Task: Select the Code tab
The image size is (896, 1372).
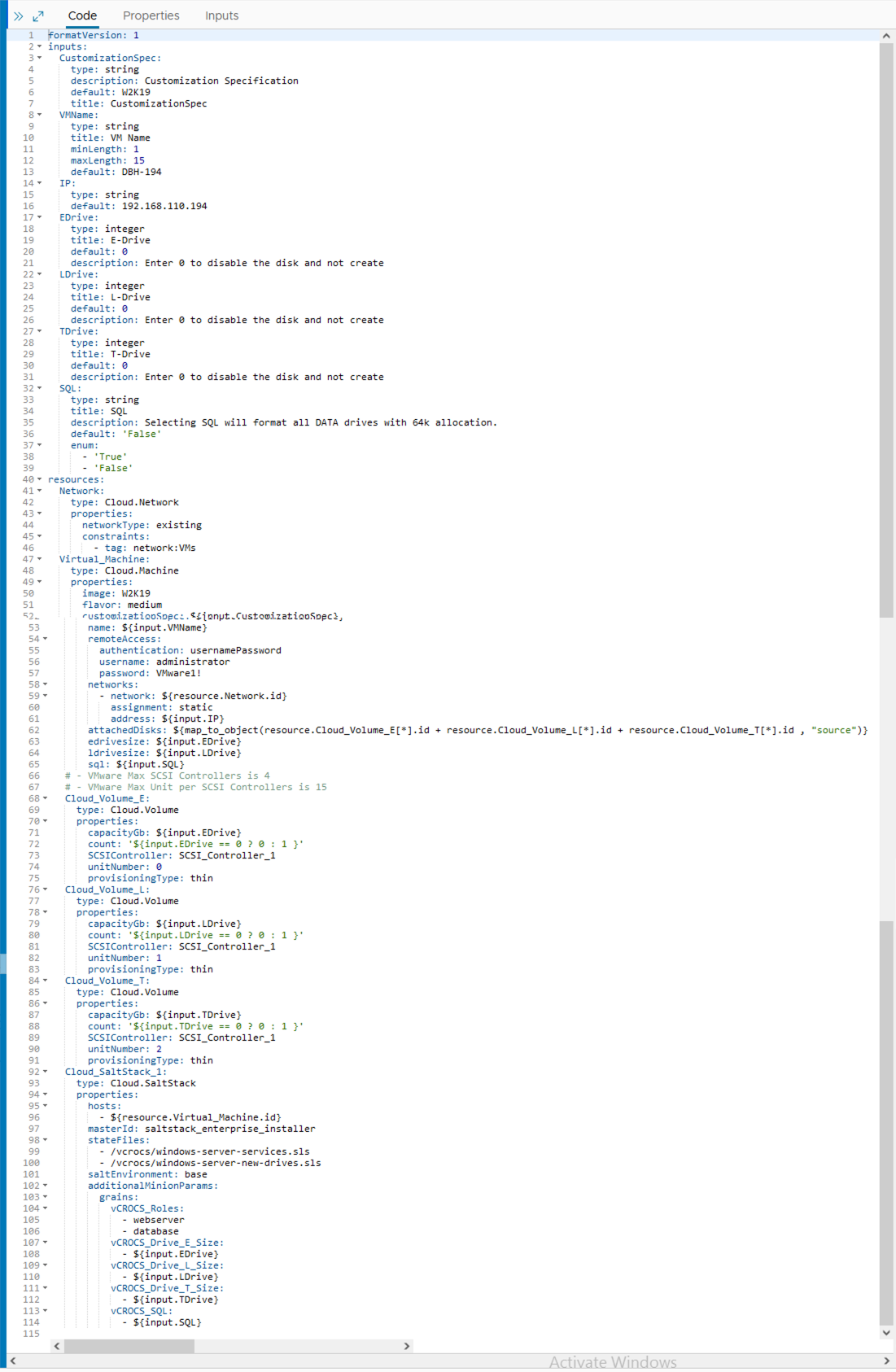Action: point(82,16)
